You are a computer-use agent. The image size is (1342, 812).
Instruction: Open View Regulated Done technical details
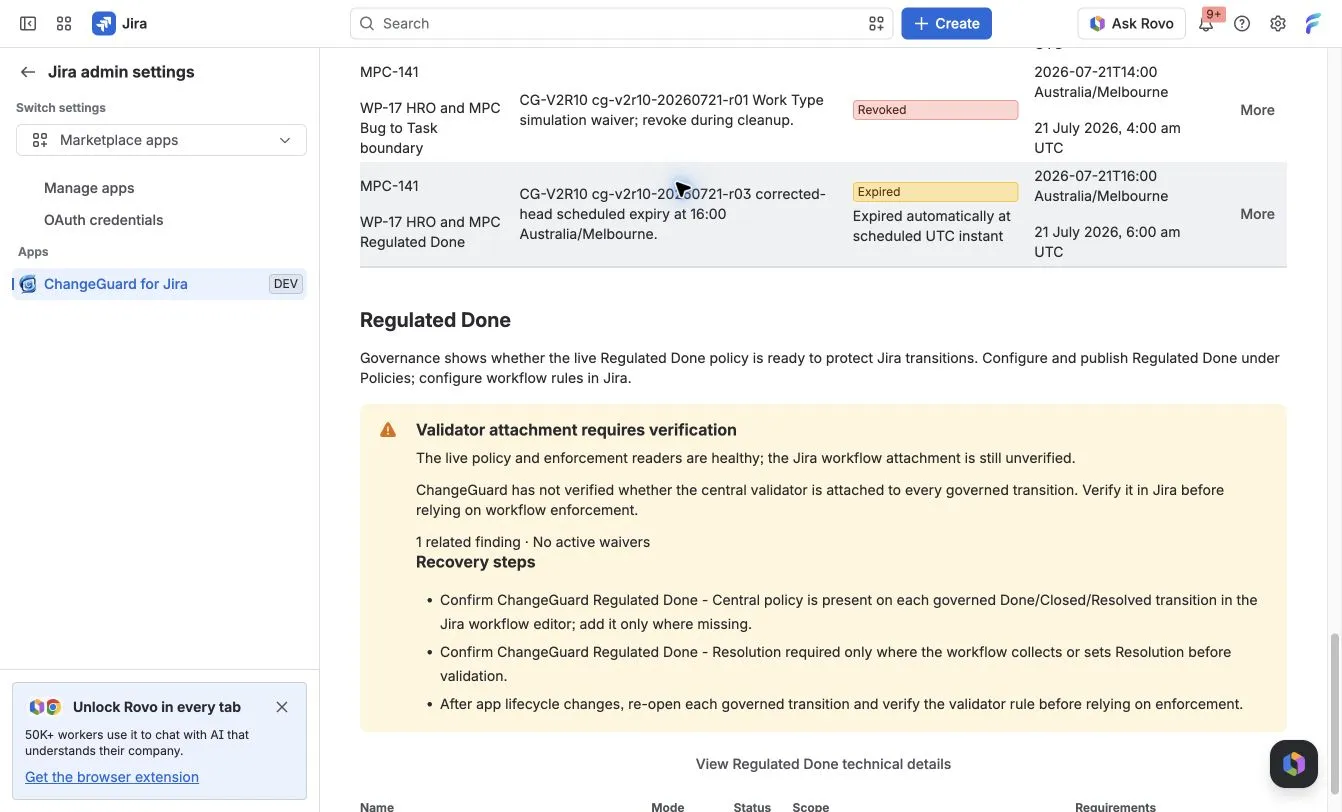[x=823, y=764]
